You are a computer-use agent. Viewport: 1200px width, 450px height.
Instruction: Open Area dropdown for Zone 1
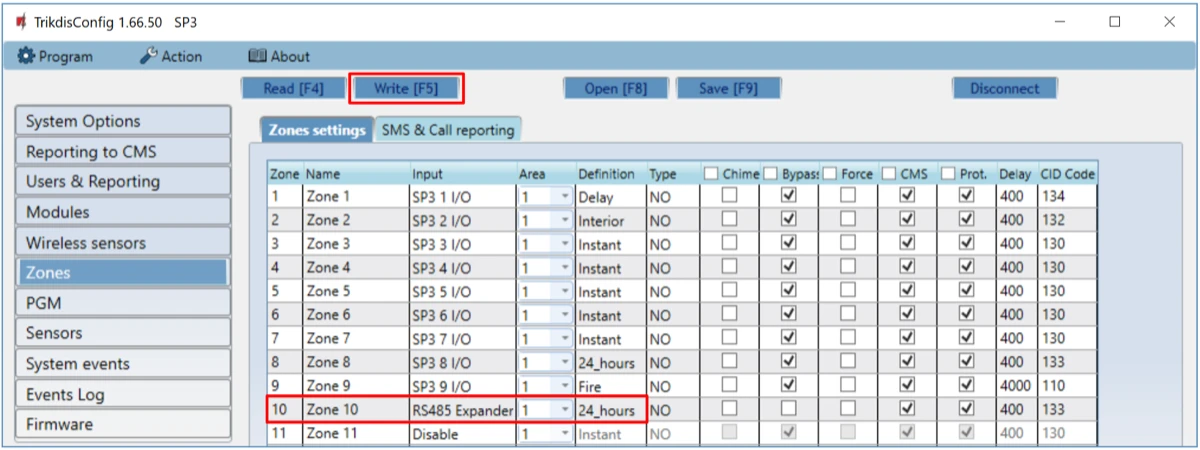(x=565, y=197)
